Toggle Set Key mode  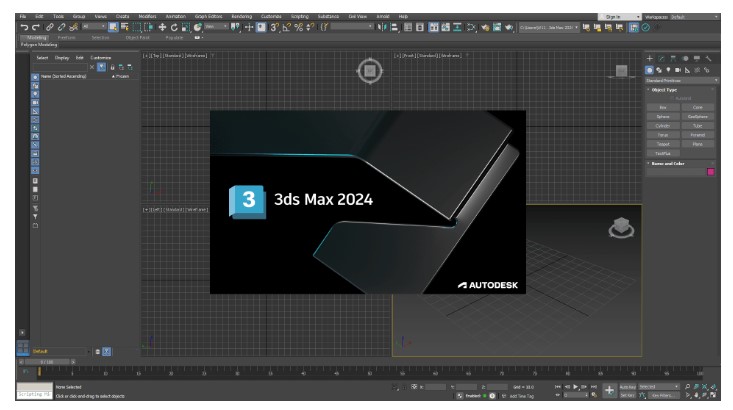[627, 396]
